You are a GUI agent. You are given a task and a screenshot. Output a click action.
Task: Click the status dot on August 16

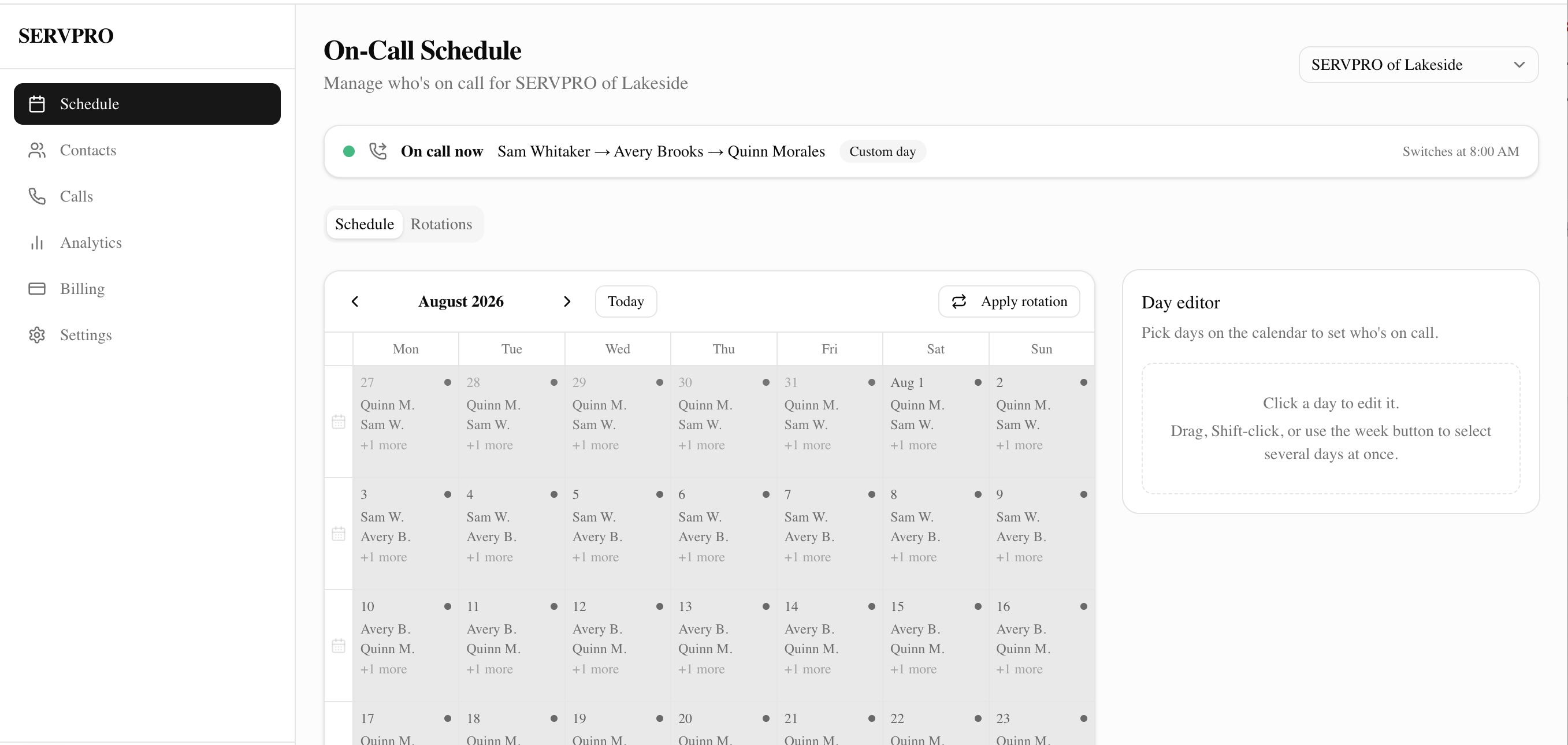pyautogui.click(x=1083, y=606)
